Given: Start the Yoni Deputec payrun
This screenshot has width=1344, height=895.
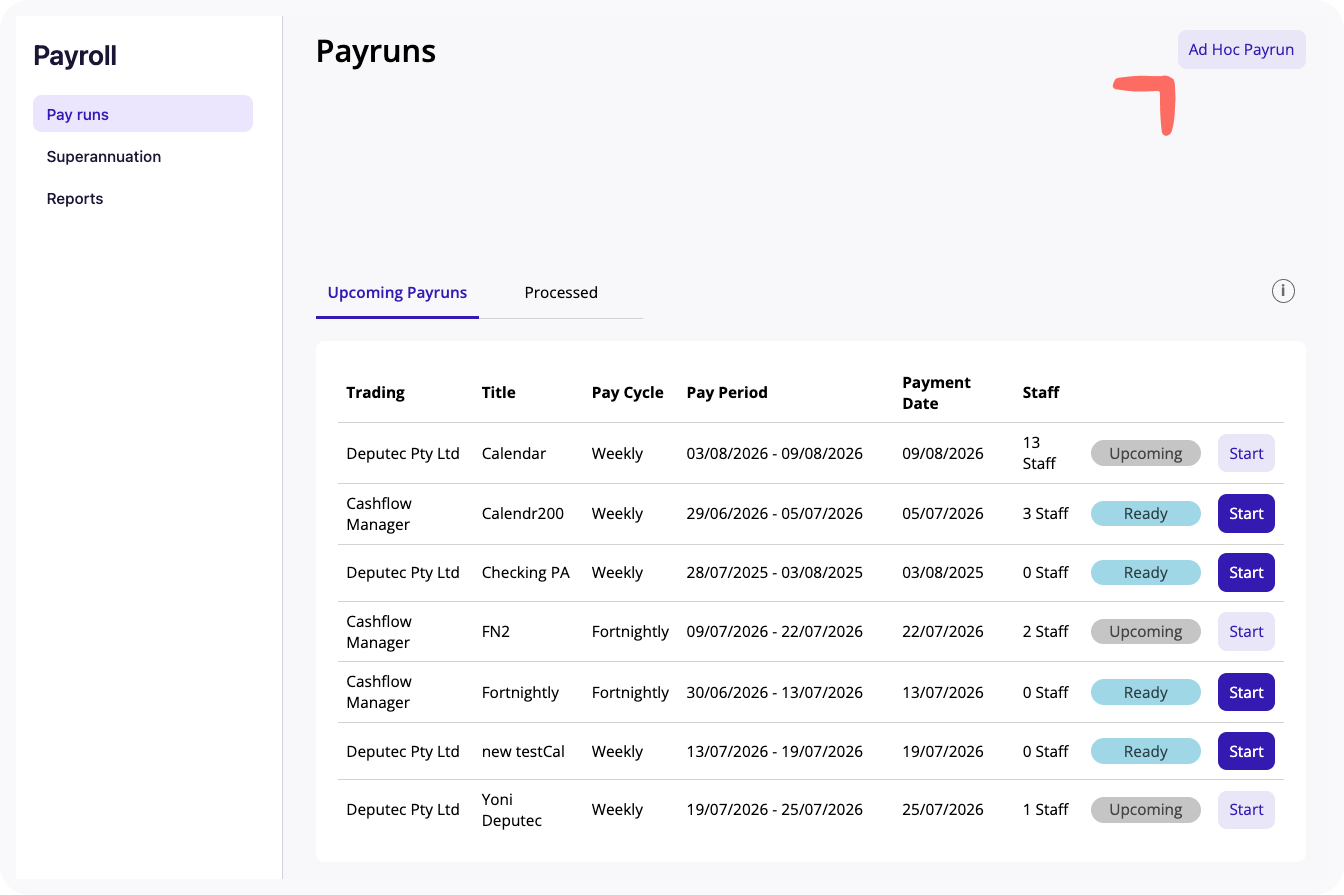Looking at the screenshot, I should [1246, 810].
